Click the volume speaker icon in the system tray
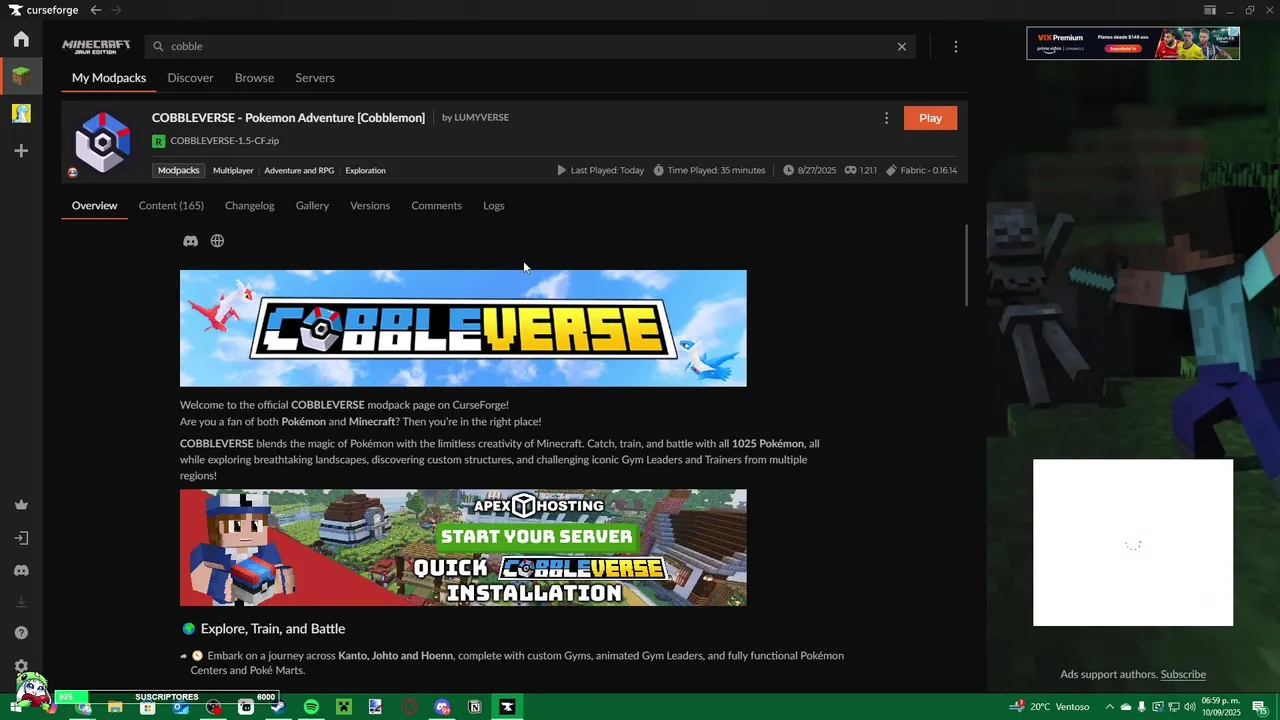 pos(1190,707)
